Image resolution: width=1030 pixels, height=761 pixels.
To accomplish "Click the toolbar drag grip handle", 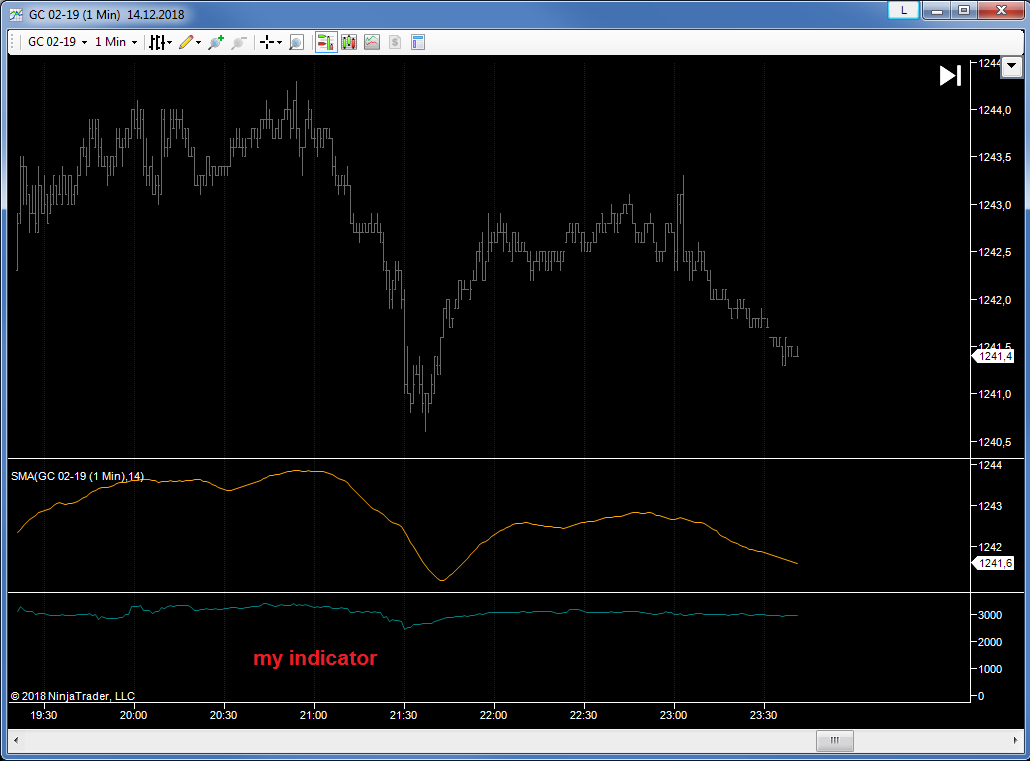I will click(14, 42).
